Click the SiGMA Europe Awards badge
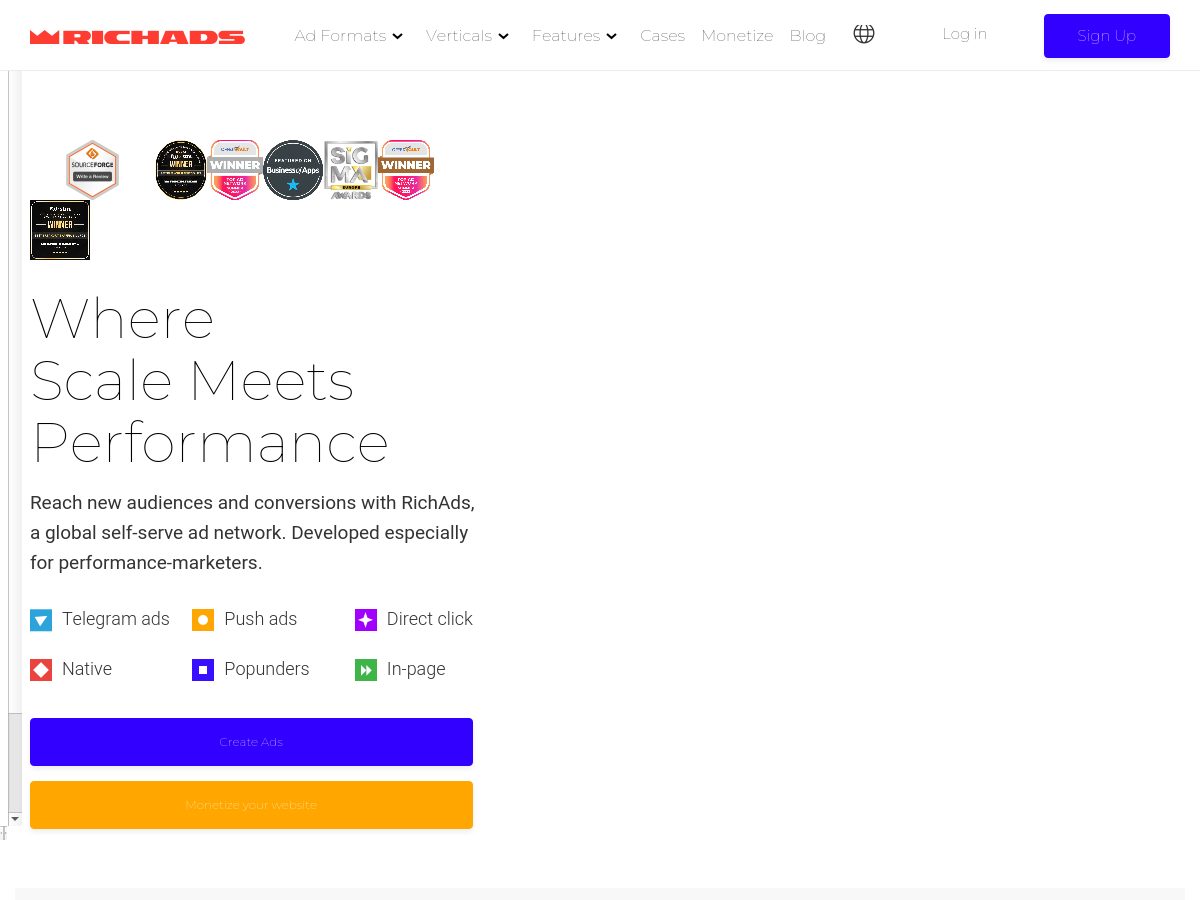 [x=350, y=169]
